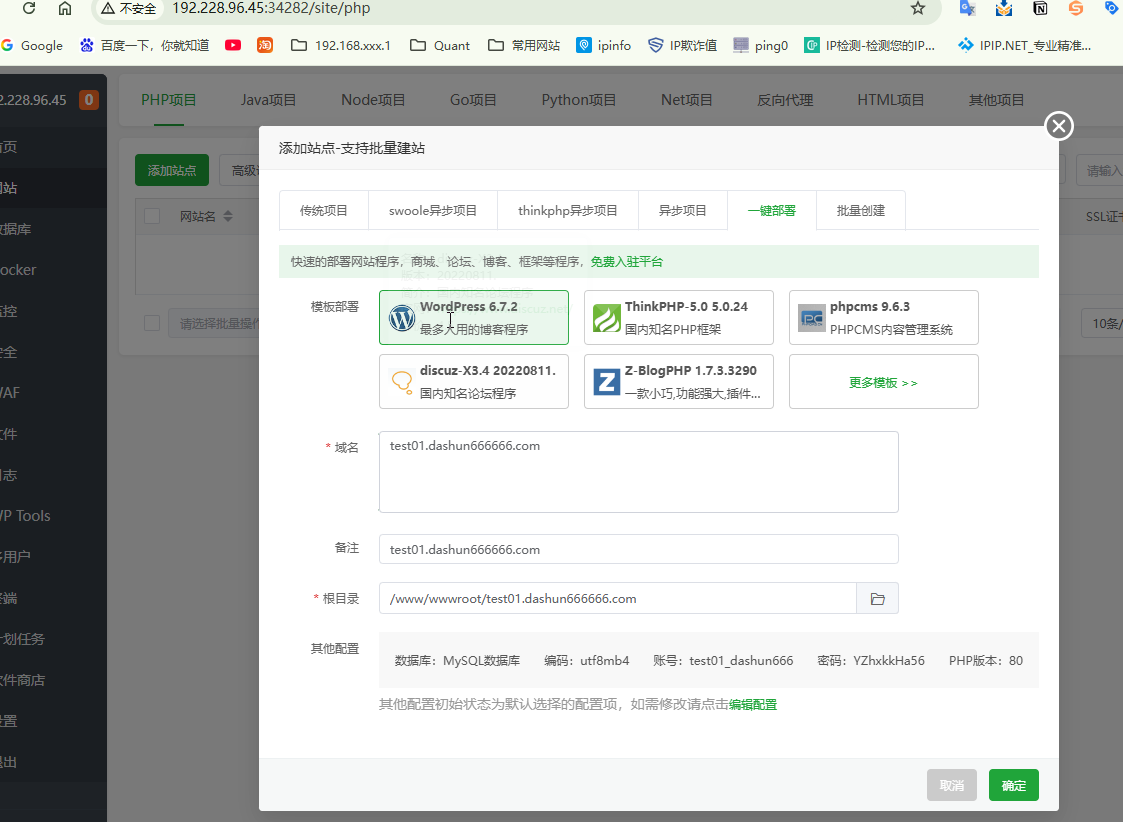Select the phpcms 9.6.3 template
Screen dimensions: 1123x822
tap(883, 317)
